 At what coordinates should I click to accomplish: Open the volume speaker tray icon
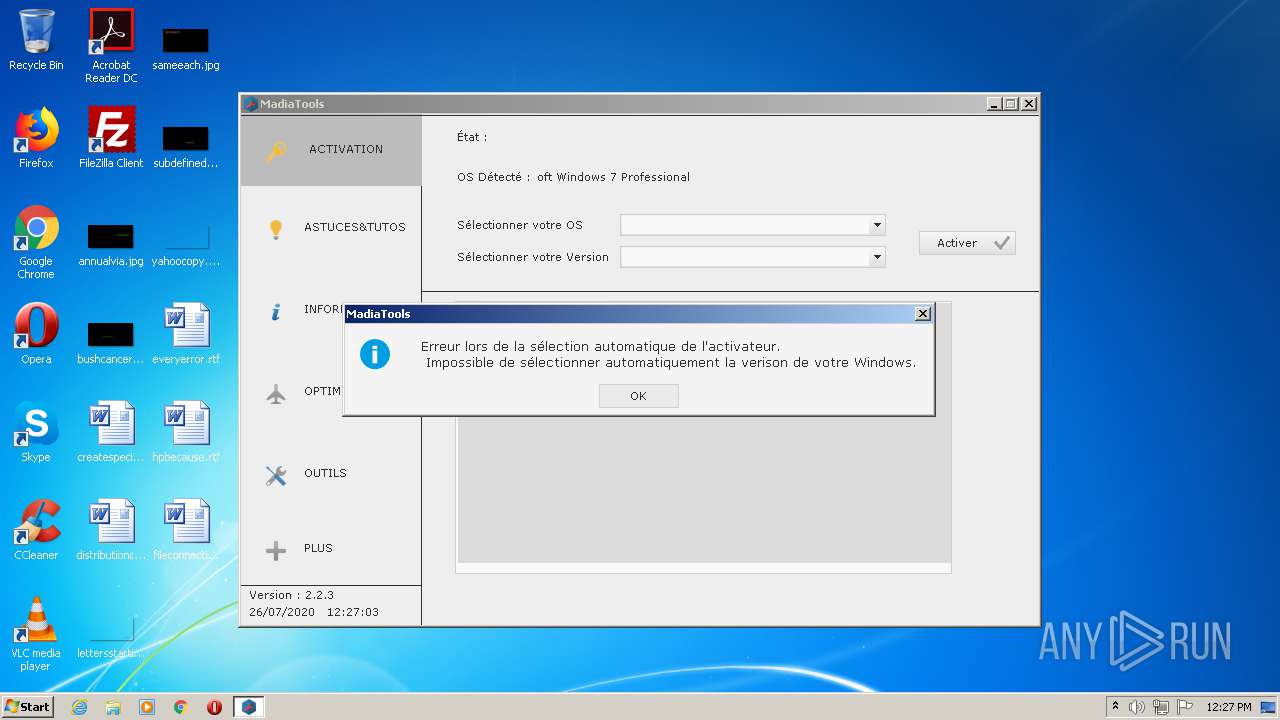(1137, 707)
